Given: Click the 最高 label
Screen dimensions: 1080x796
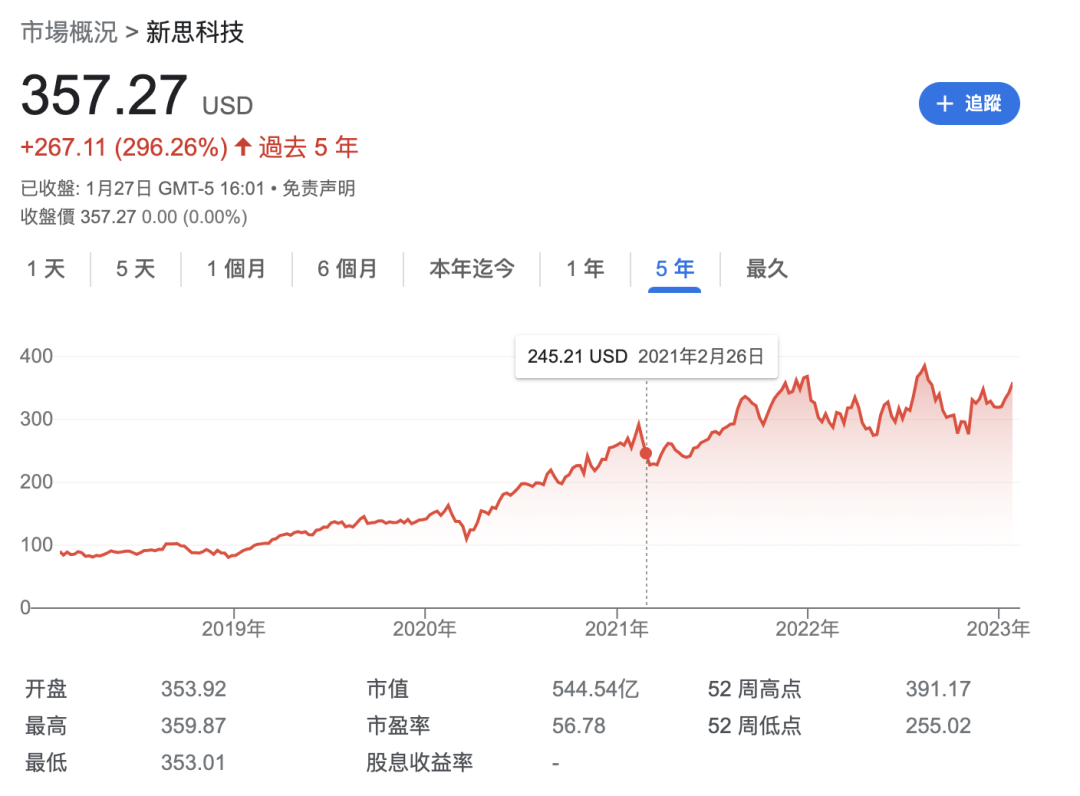Looking at the screenshot, I should click(46, 726).
